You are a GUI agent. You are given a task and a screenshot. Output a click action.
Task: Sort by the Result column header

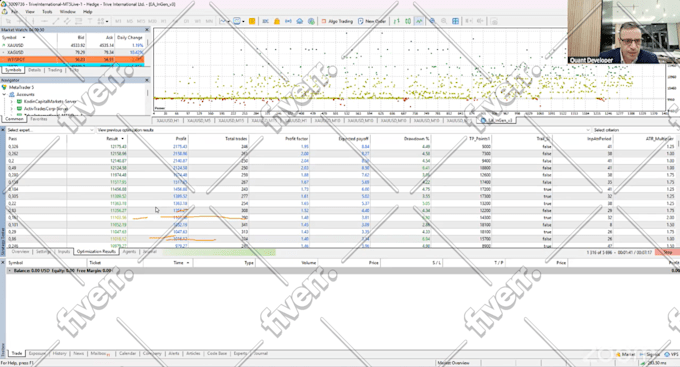(x=97, y=139)
